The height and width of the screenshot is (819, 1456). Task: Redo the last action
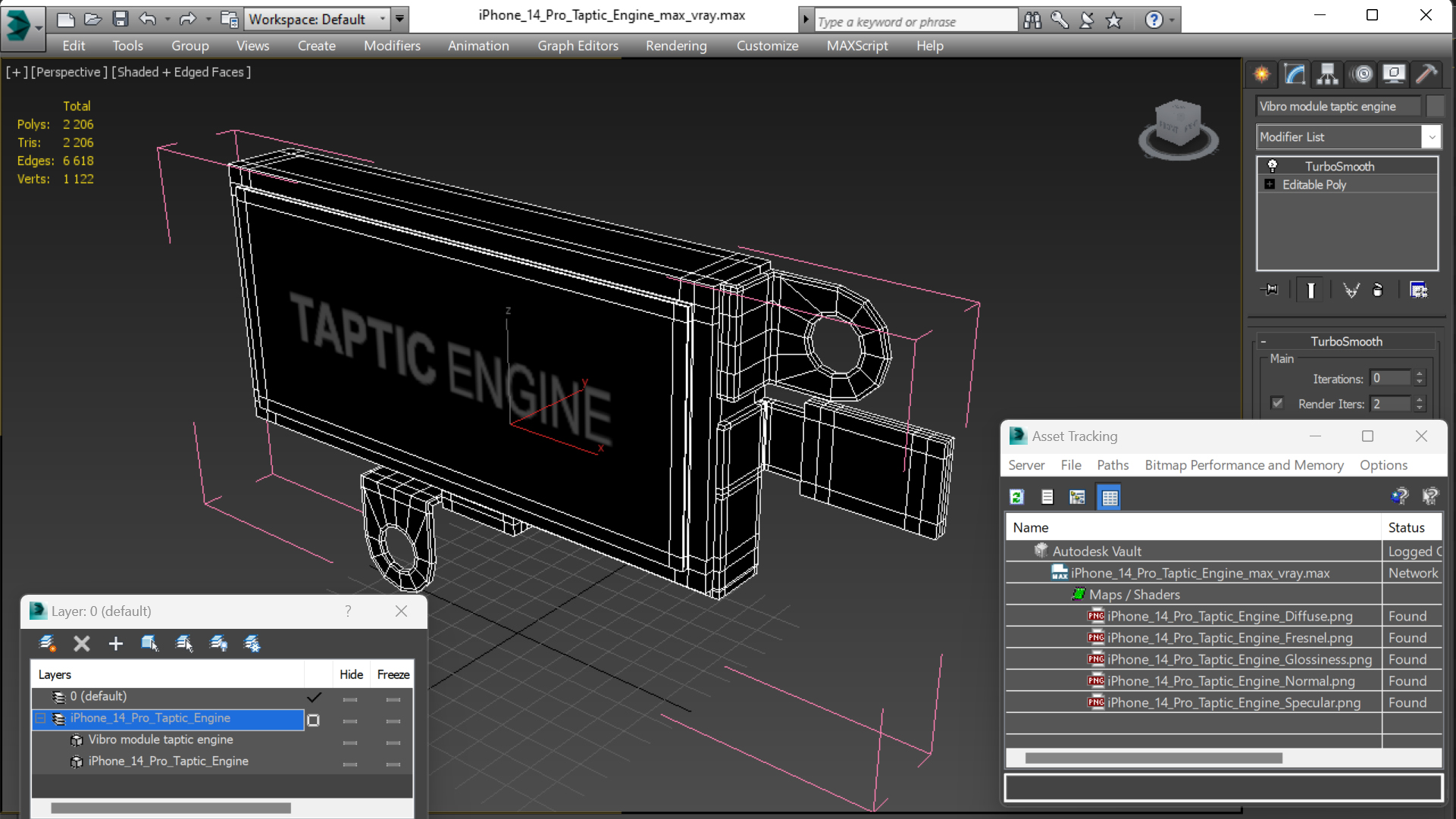[187, 19]
